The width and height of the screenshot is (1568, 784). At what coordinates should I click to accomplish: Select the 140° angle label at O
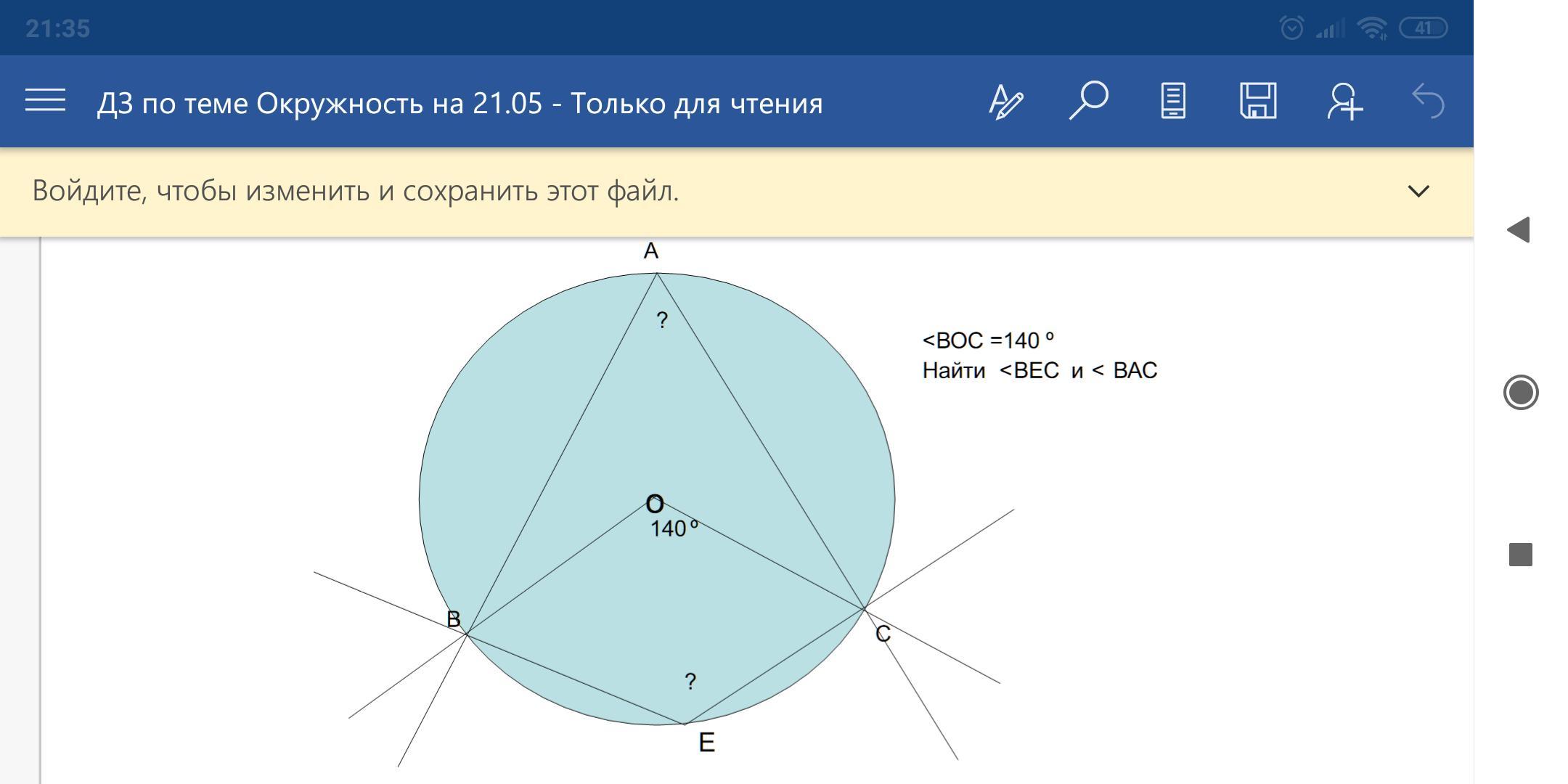click(674, 528)
